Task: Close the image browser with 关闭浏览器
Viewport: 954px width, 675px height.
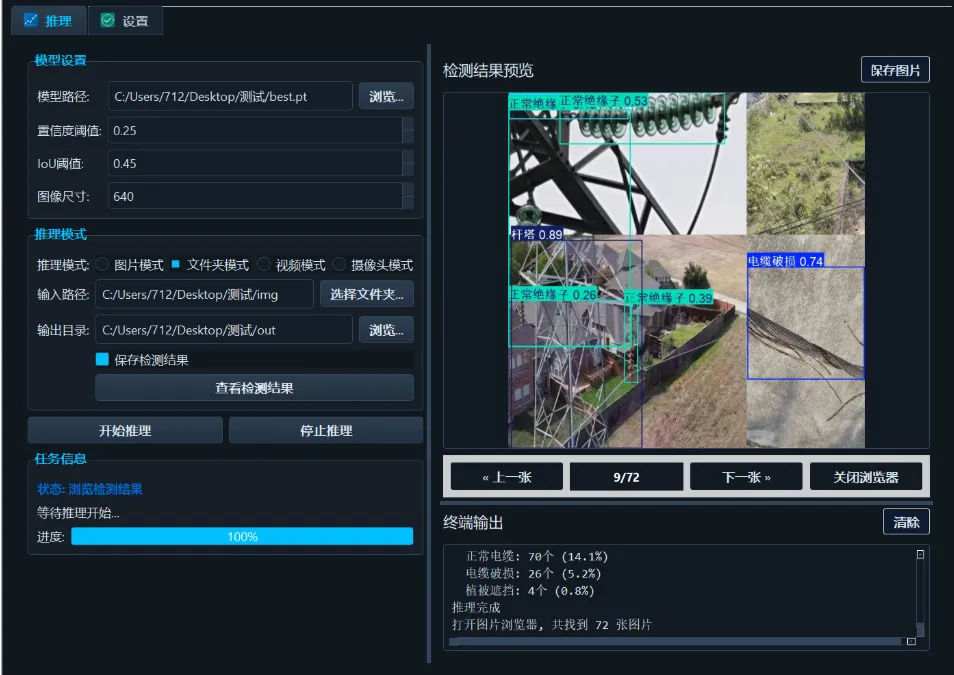Action: pos(866,476)
